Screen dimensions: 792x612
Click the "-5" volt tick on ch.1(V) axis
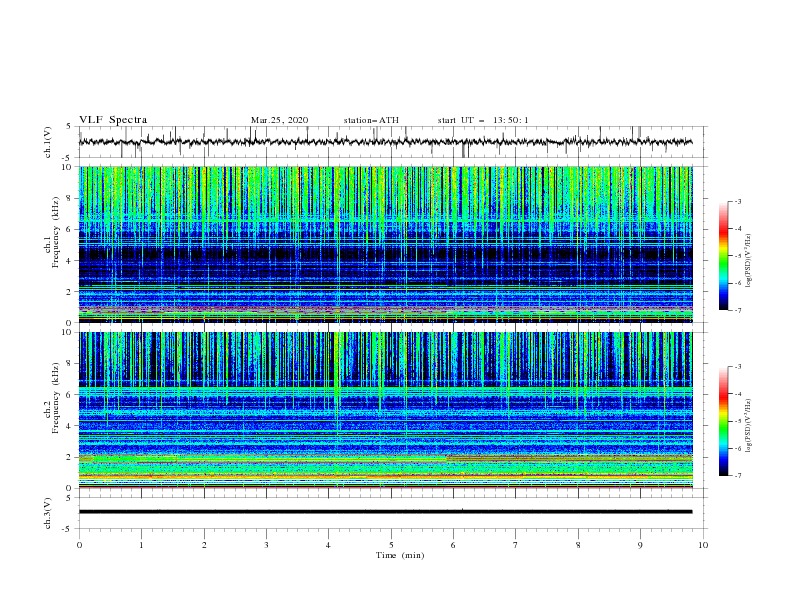click(67, 158)
